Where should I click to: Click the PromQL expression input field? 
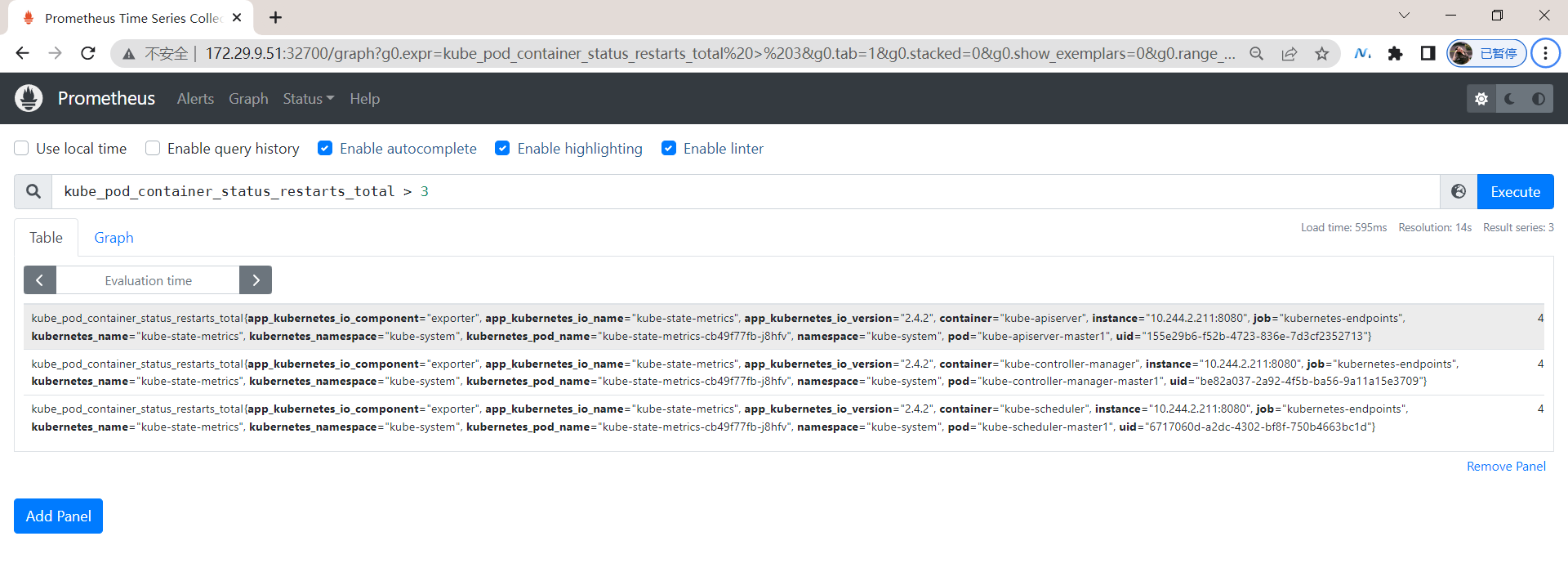click(x=746, y=191)
